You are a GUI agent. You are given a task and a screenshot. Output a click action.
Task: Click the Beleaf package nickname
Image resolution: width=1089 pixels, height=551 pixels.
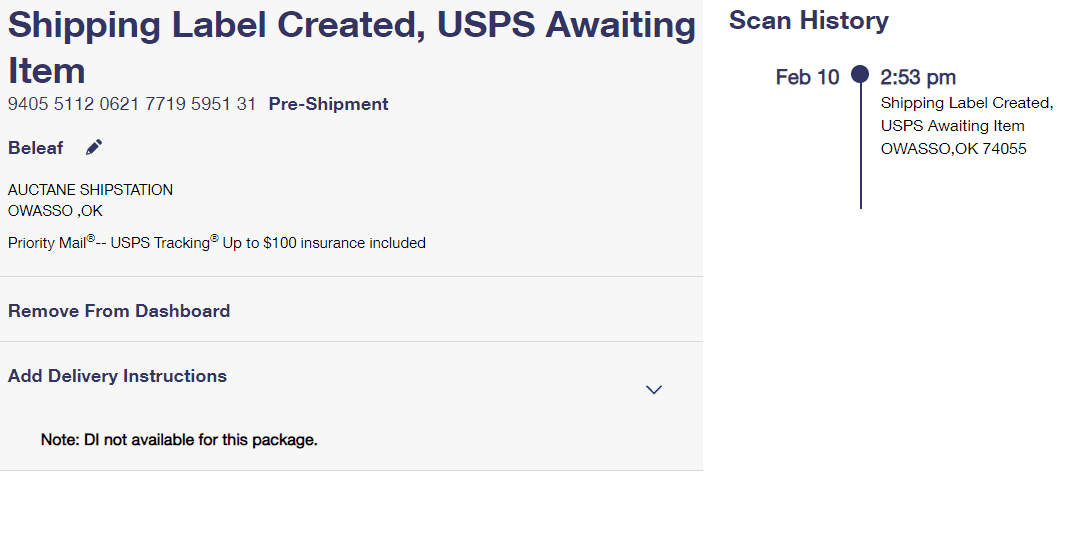(35, 148)
